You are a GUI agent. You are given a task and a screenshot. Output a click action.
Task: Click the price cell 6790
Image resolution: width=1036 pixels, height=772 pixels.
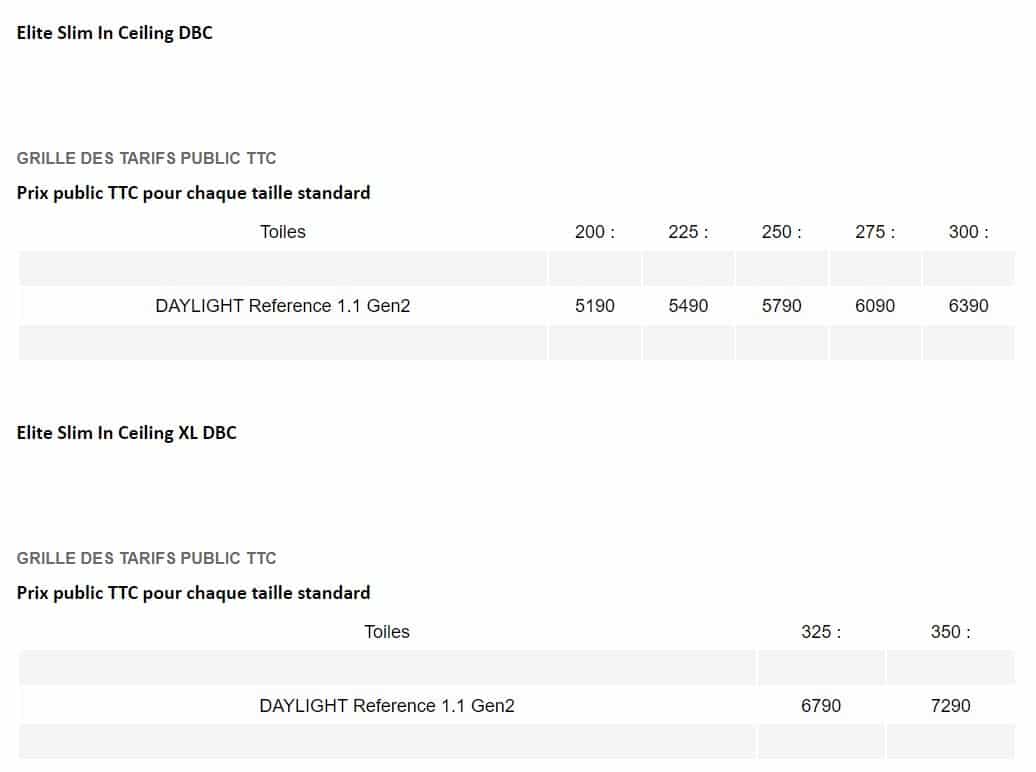[x=821, y=706]
